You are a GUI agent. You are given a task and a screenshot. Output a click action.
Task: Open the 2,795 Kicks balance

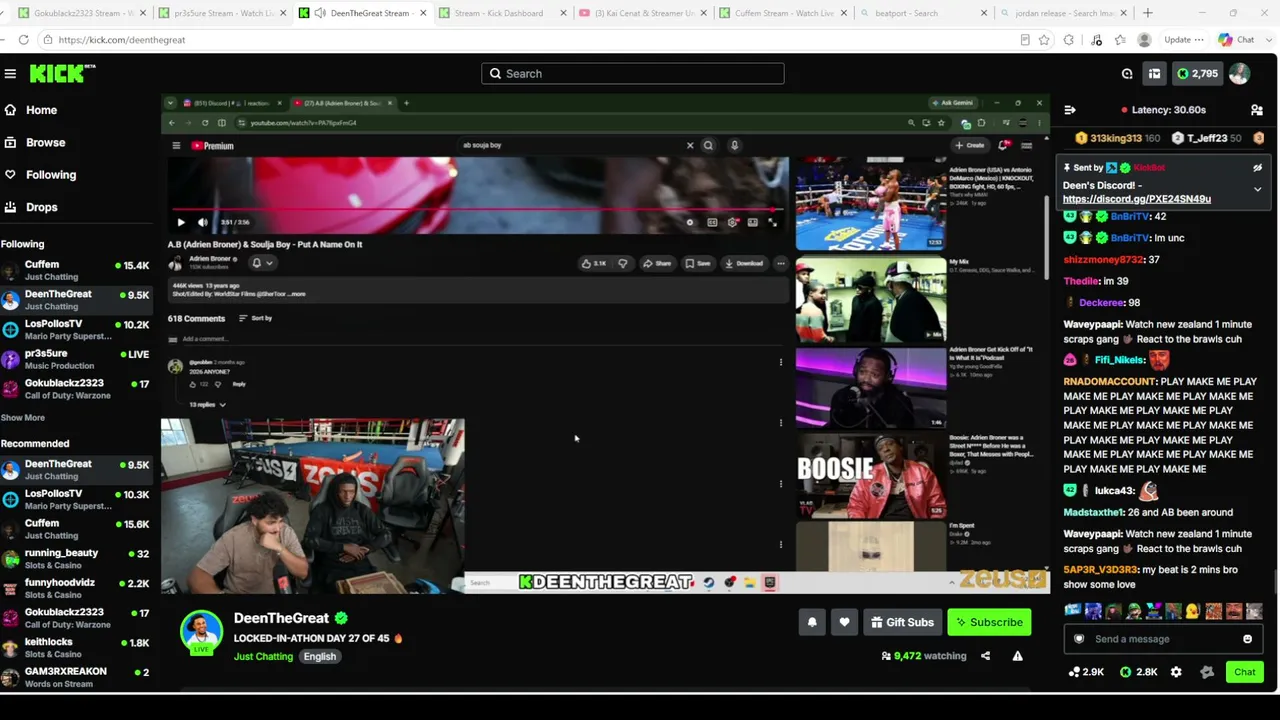[x=1197, y=74]
